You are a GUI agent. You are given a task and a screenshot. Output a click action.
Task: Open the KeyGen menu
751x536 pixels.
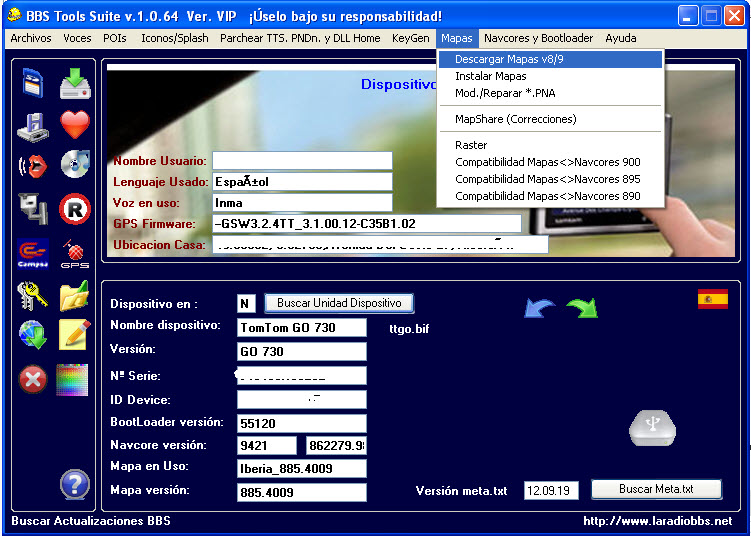(410, 38)
